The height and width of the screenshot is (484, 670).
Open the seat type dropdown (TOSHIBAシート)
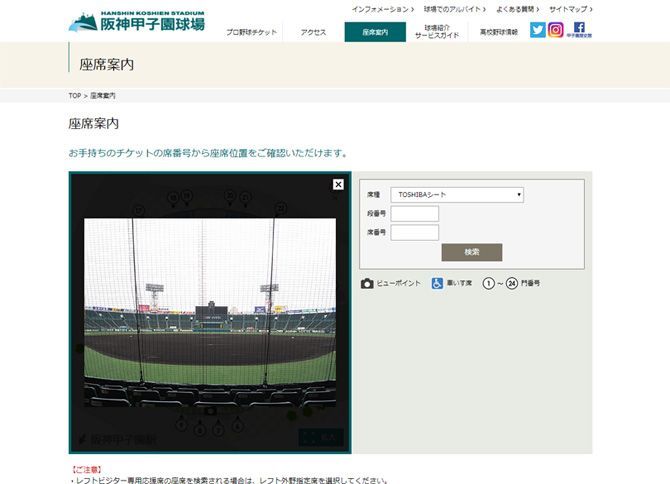click(457, 195)
